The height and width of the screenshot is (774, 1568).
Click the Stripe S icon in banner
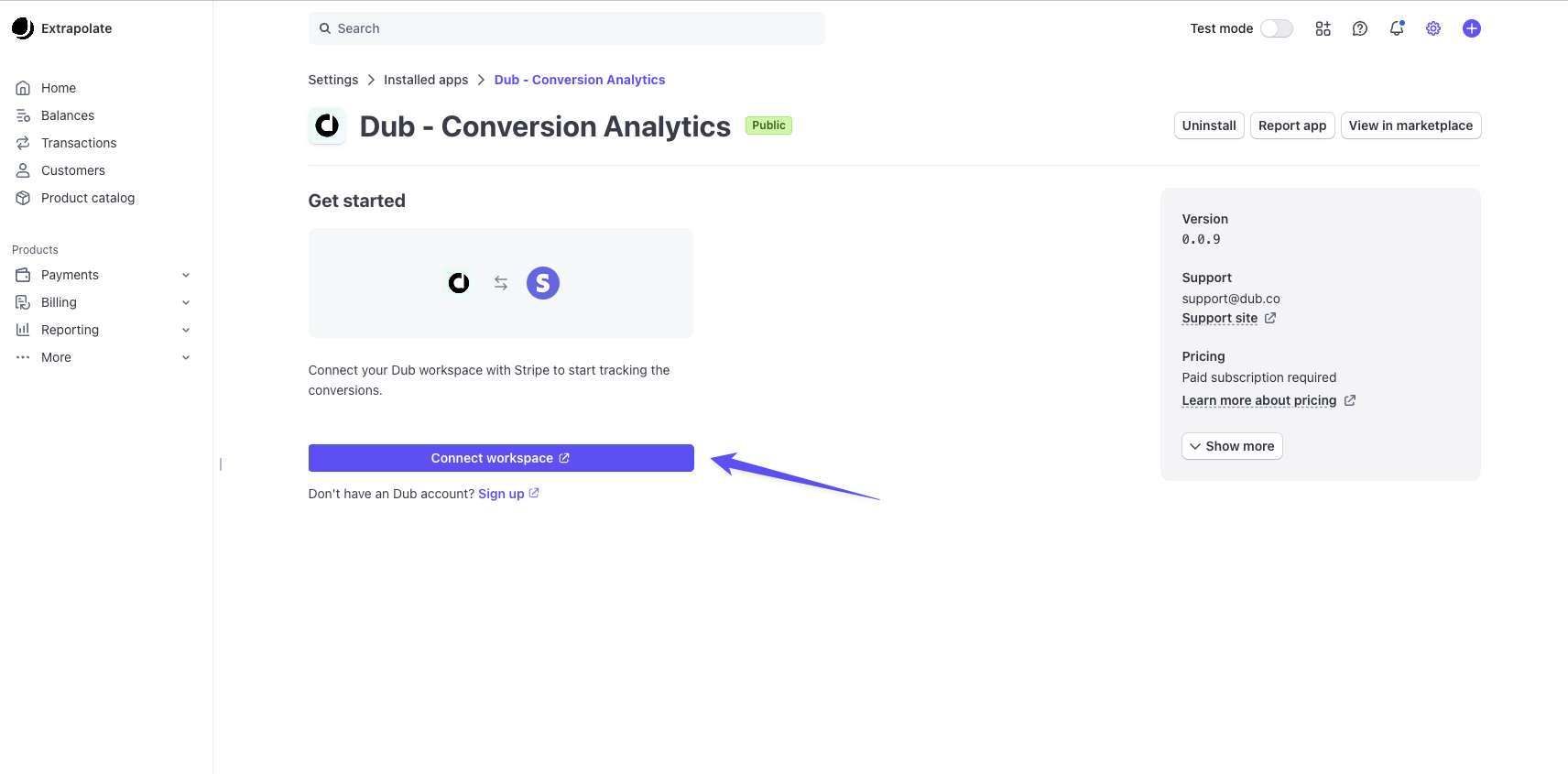(x=543, y=283)
